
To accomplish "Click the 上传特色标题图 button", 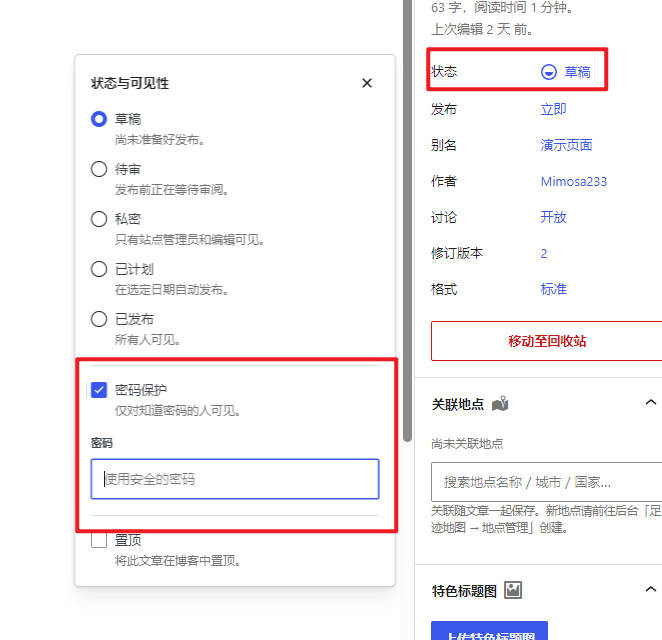I will click(489, 631).
